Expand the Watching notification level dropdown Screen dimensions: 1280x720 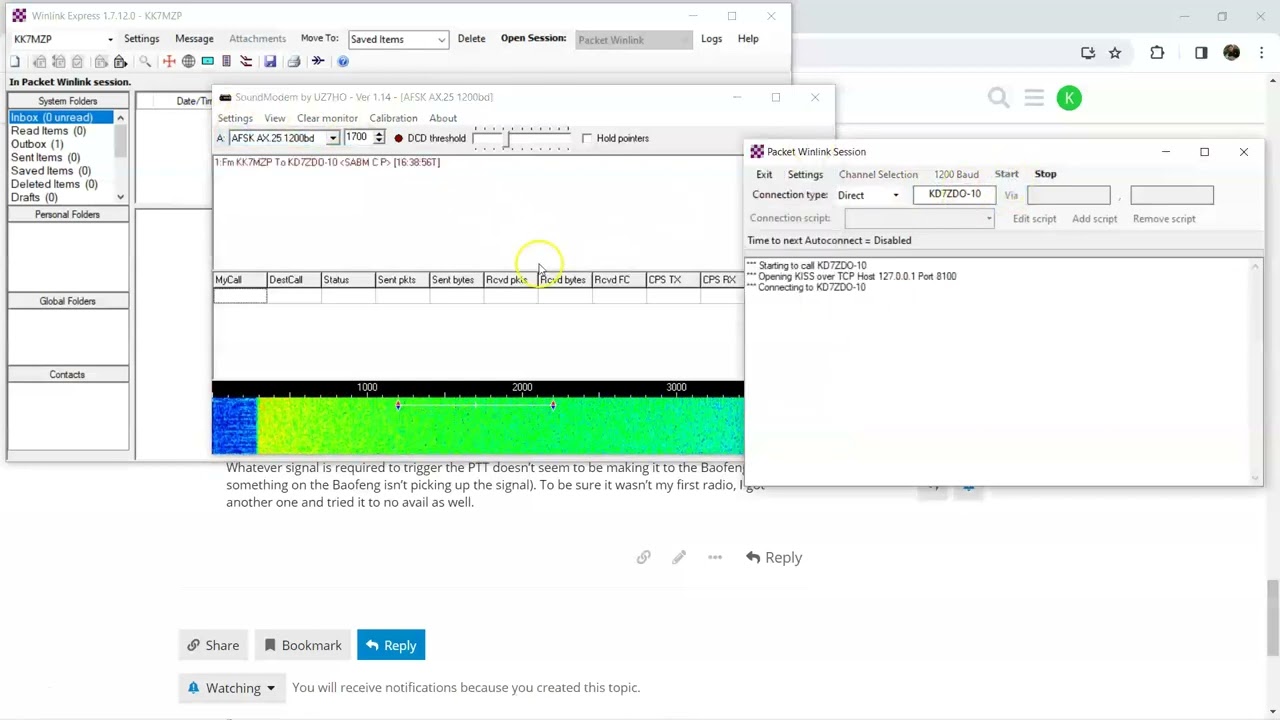(230, 687)
